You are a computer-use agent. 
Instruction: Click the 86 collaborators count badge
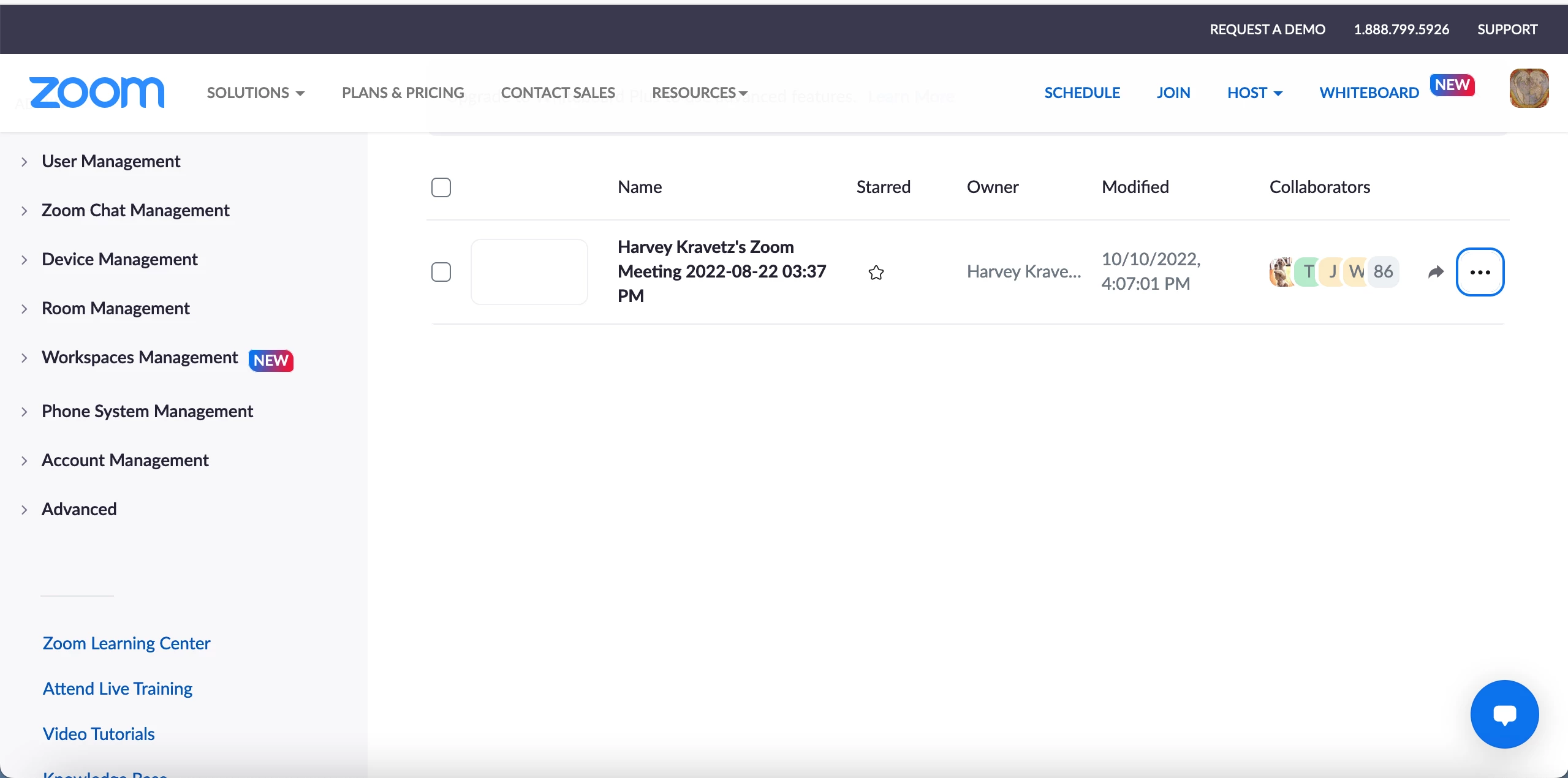pyautogui.click(x=1383, y=271)
